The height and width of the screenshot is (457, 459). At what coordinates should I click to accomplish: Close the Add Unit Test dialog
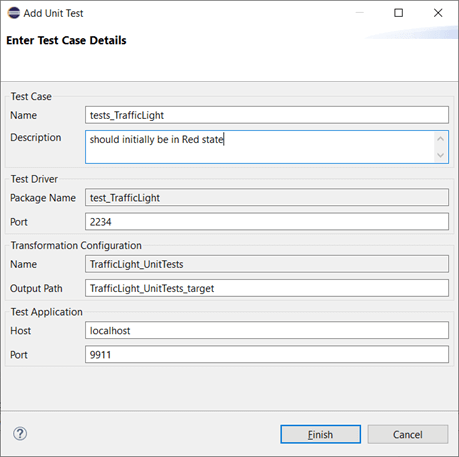(438, 13)
